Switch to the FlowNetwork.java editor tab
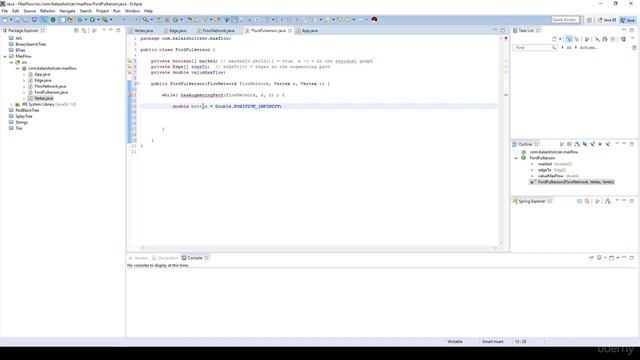The image size is (640, 360). click(218, 31)
